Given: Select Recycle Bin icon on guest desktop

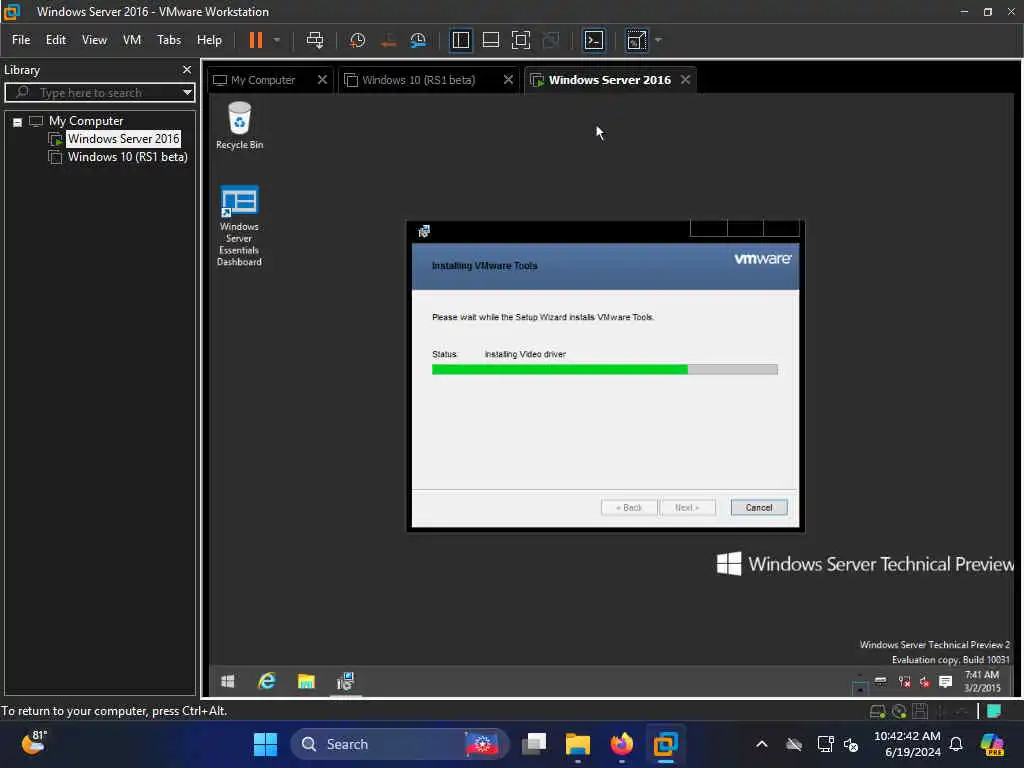Looking at the screenshot, I should coord(240,125).
